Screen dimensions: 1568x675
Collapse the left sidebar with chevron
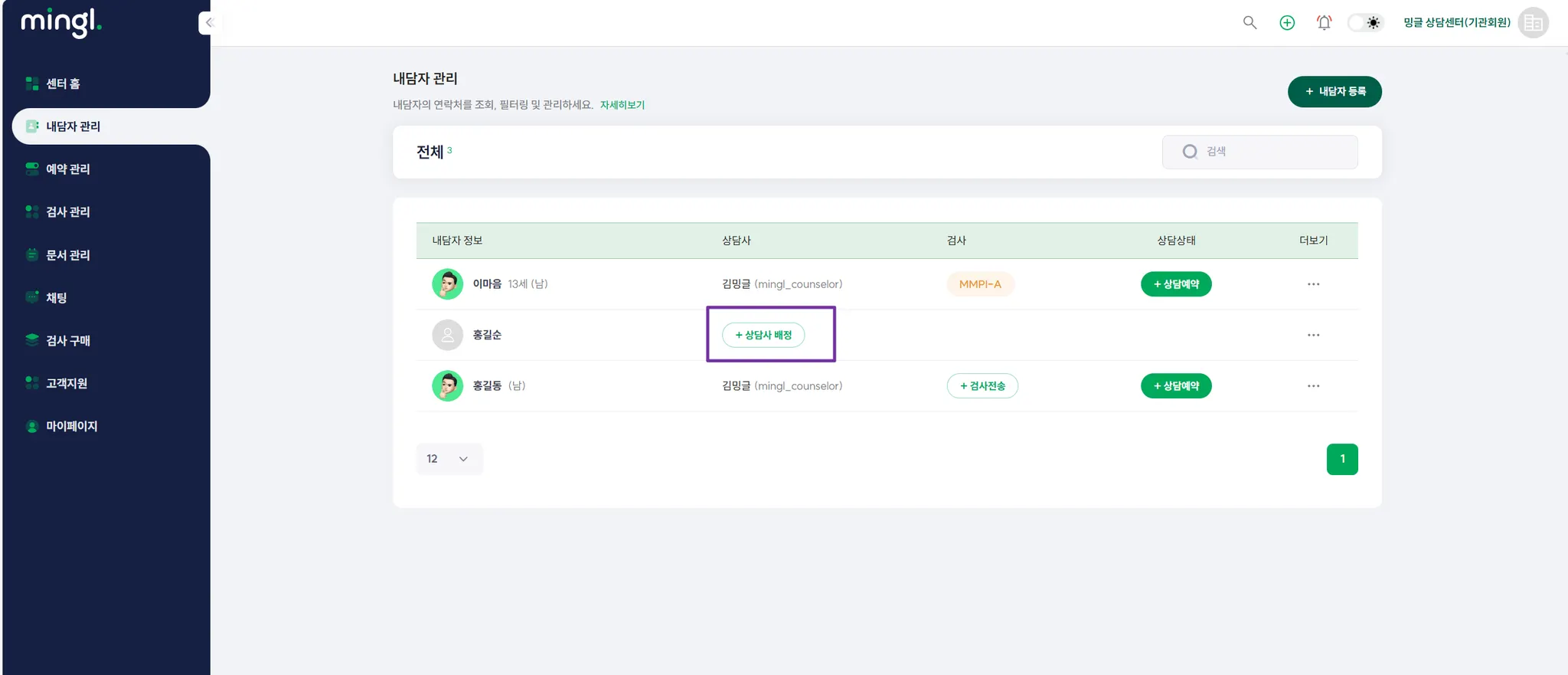click(208, 23)
